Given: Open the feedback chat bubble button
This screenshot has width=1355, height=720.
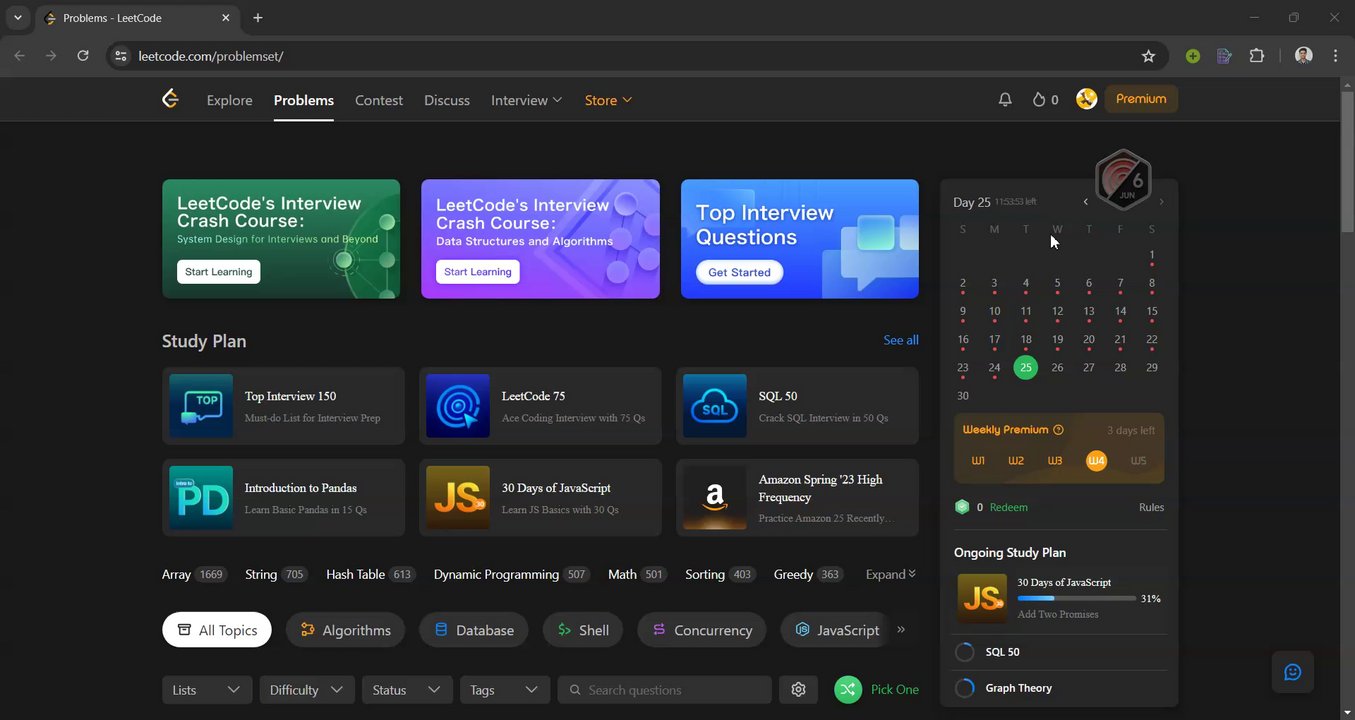Looking at the screenshot, I should 1292,672.
